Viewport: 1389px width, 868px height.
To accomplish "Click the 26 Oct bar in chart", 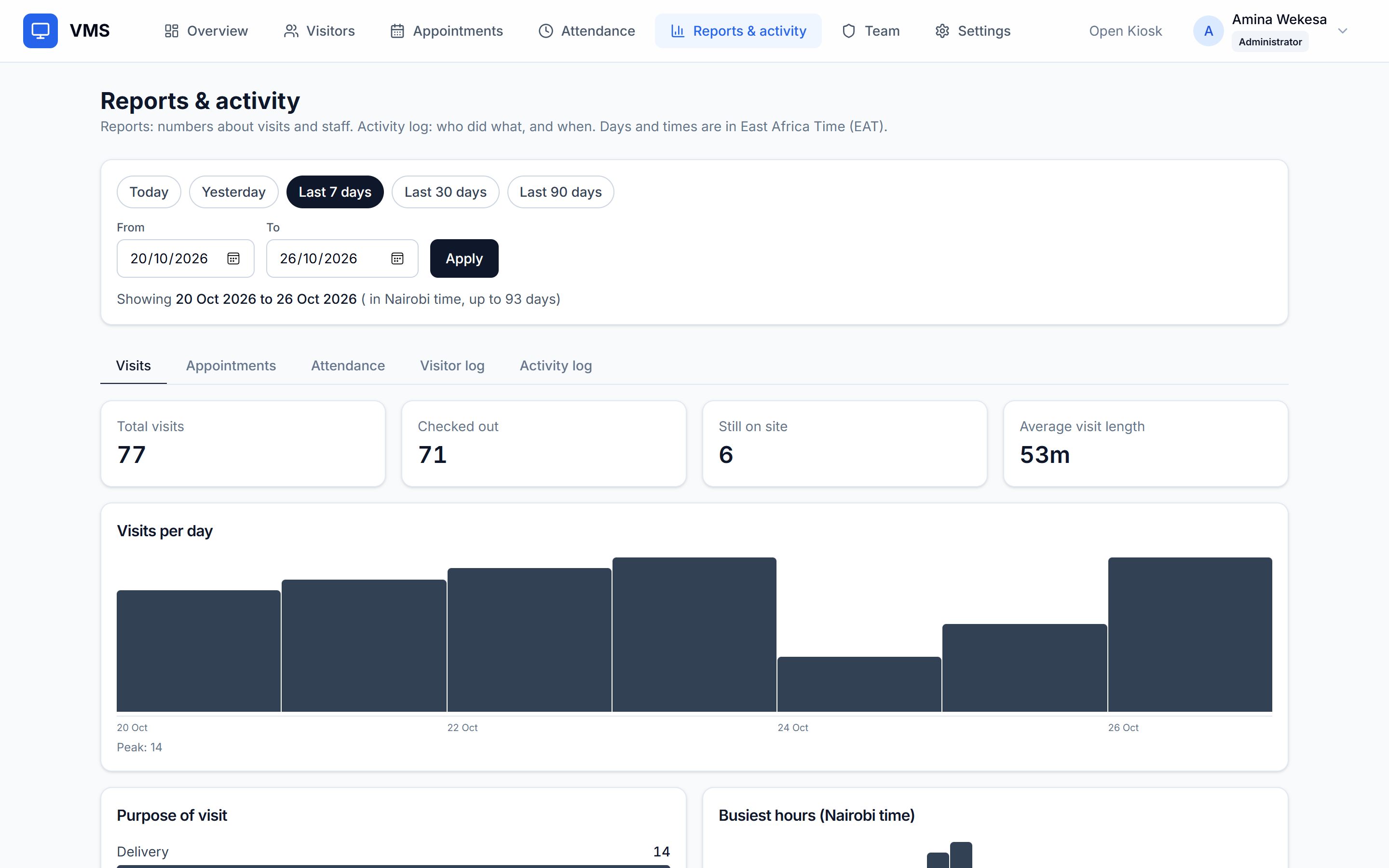I will [x=1190, y=634].
